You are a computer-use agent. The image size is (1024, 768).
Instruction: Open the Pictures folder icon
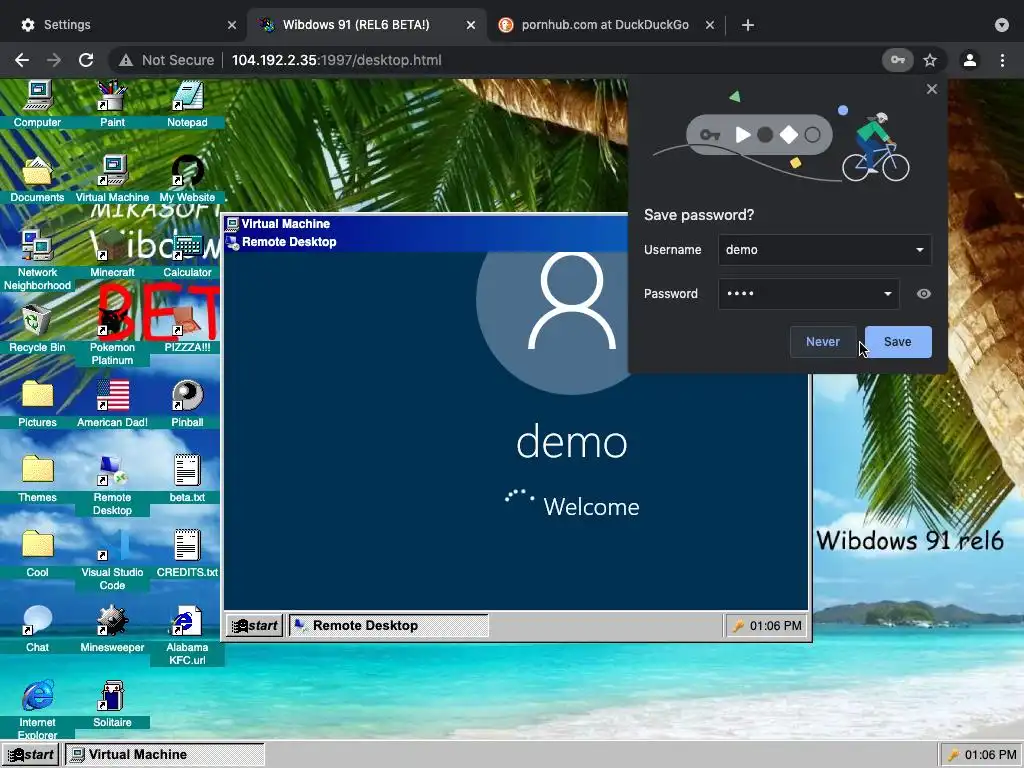click(x=37, y=404)
